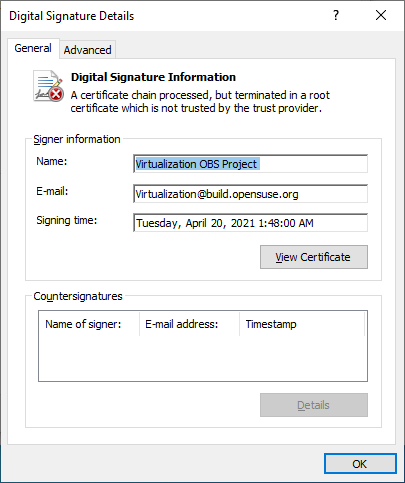This screenshot has width=405, height=483.
Task: Click the signer Name text field
Action: click(250, 164)
